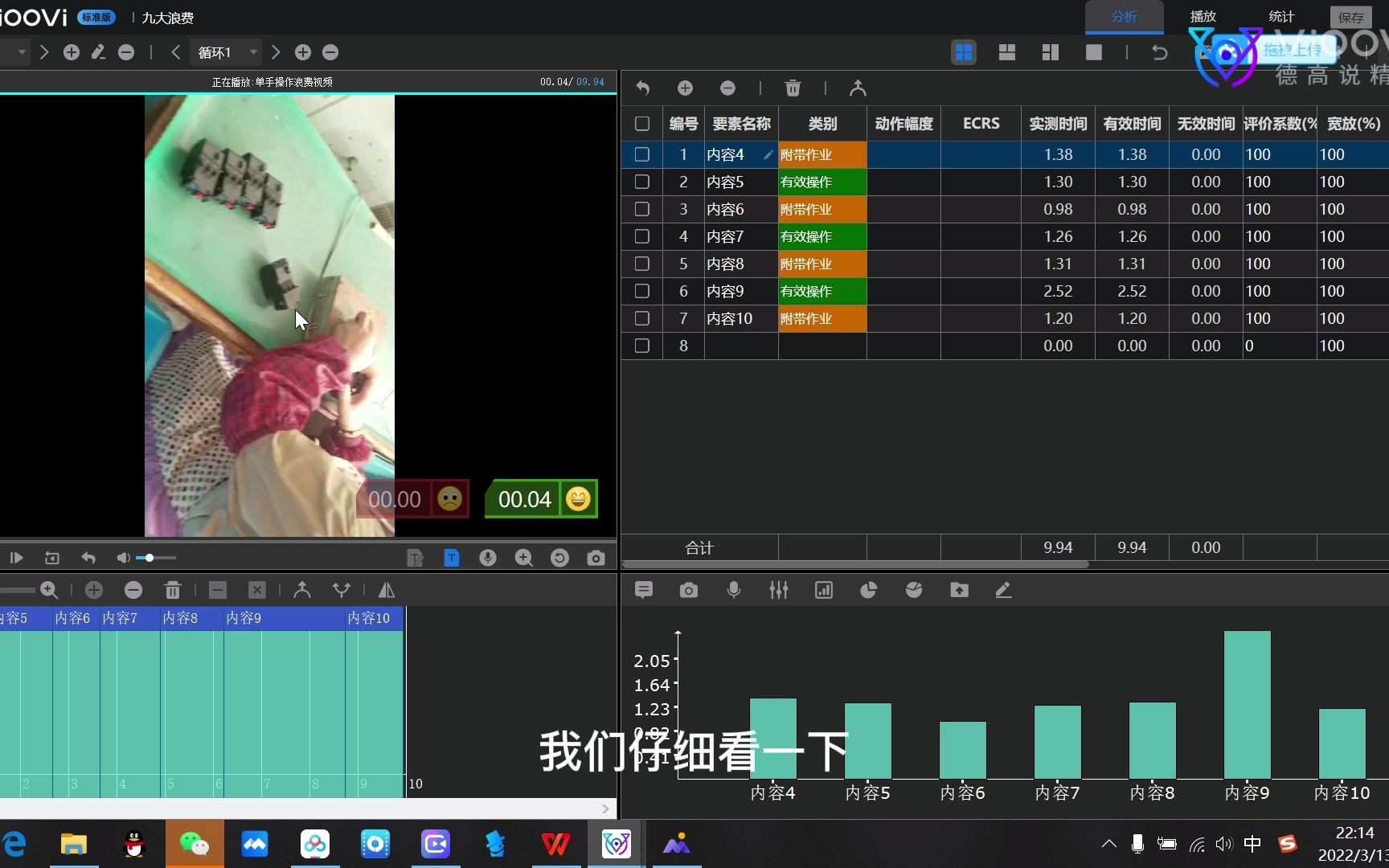Show the pie chart view icon

(x=869, y=590)
